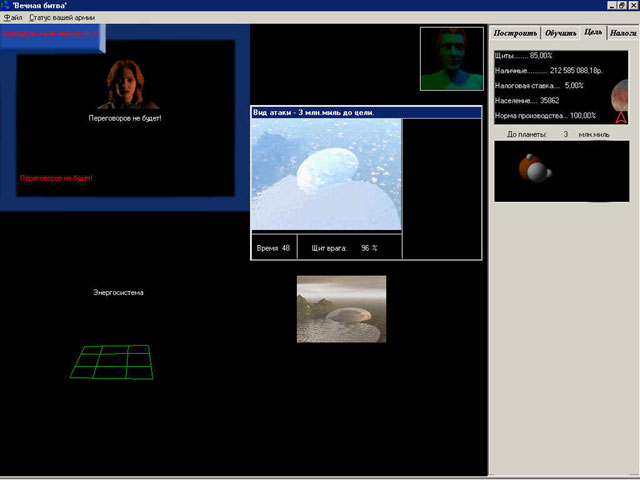Click the red Переговоров не будет text

tap(56, 178)
